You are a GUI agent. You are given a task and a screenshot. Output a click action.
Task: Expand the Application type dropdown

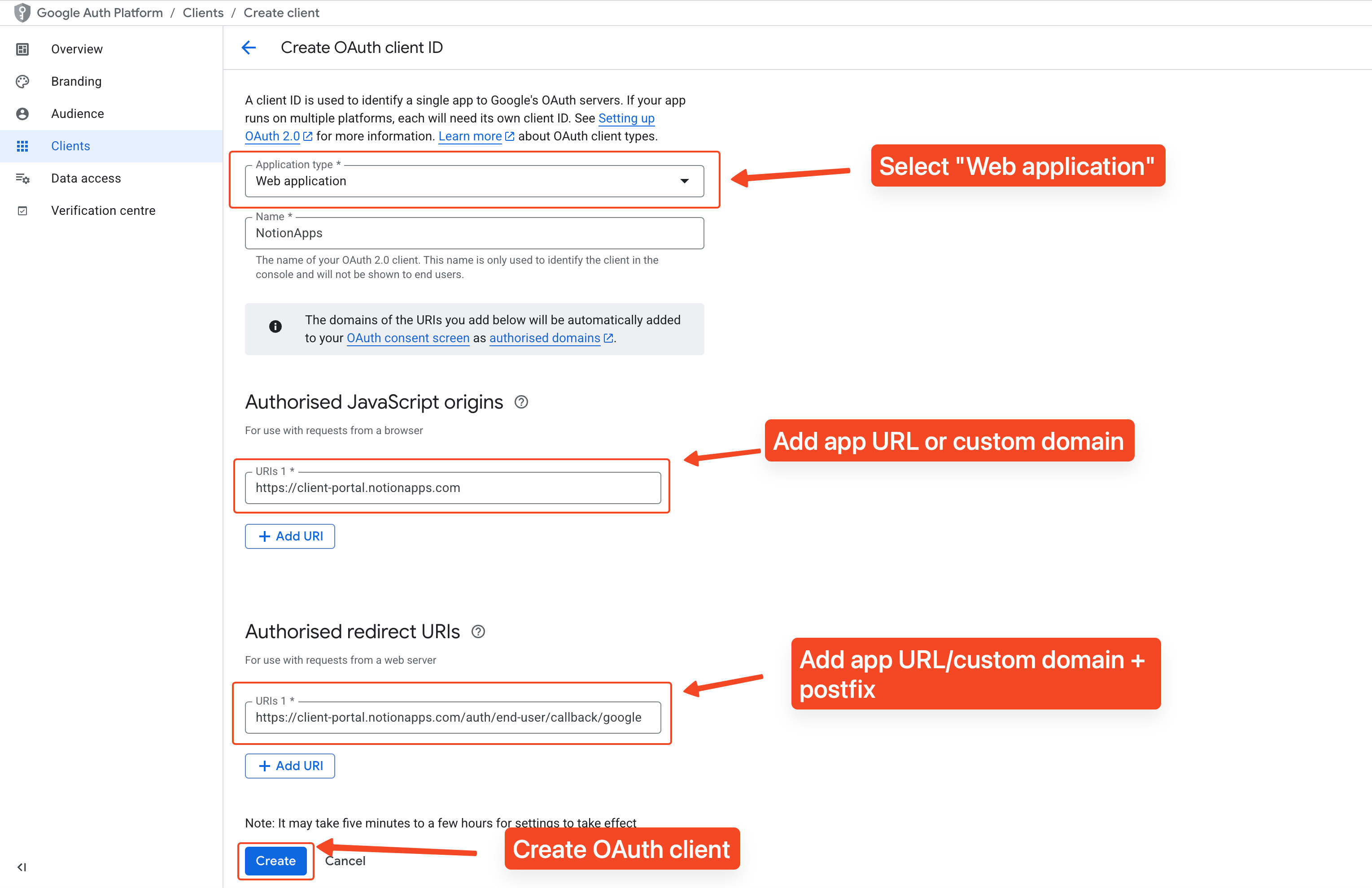[x=684, y=181]
